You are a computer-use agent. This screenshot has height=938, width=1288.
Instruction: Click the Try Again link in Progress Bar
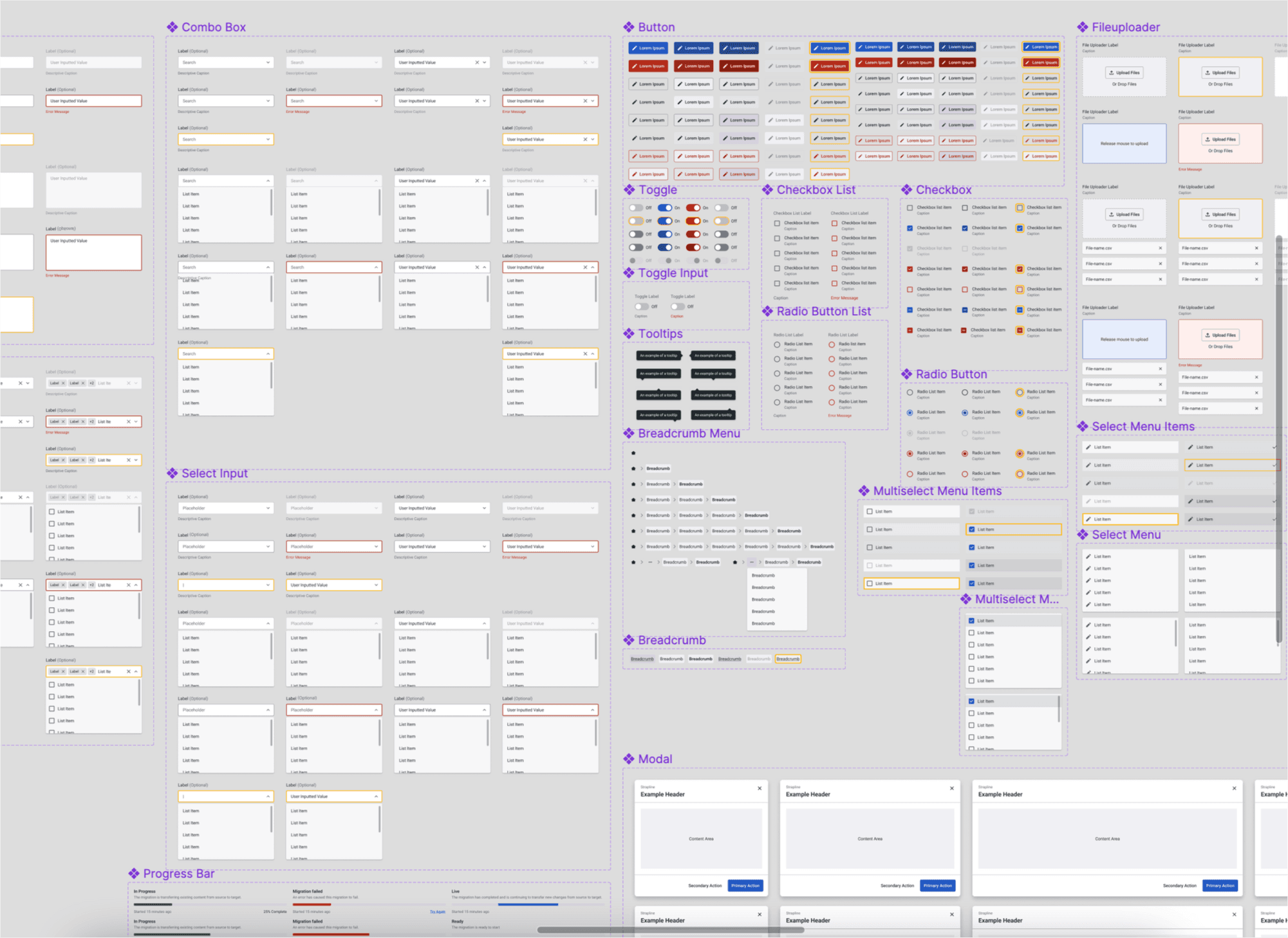[437, 912]
